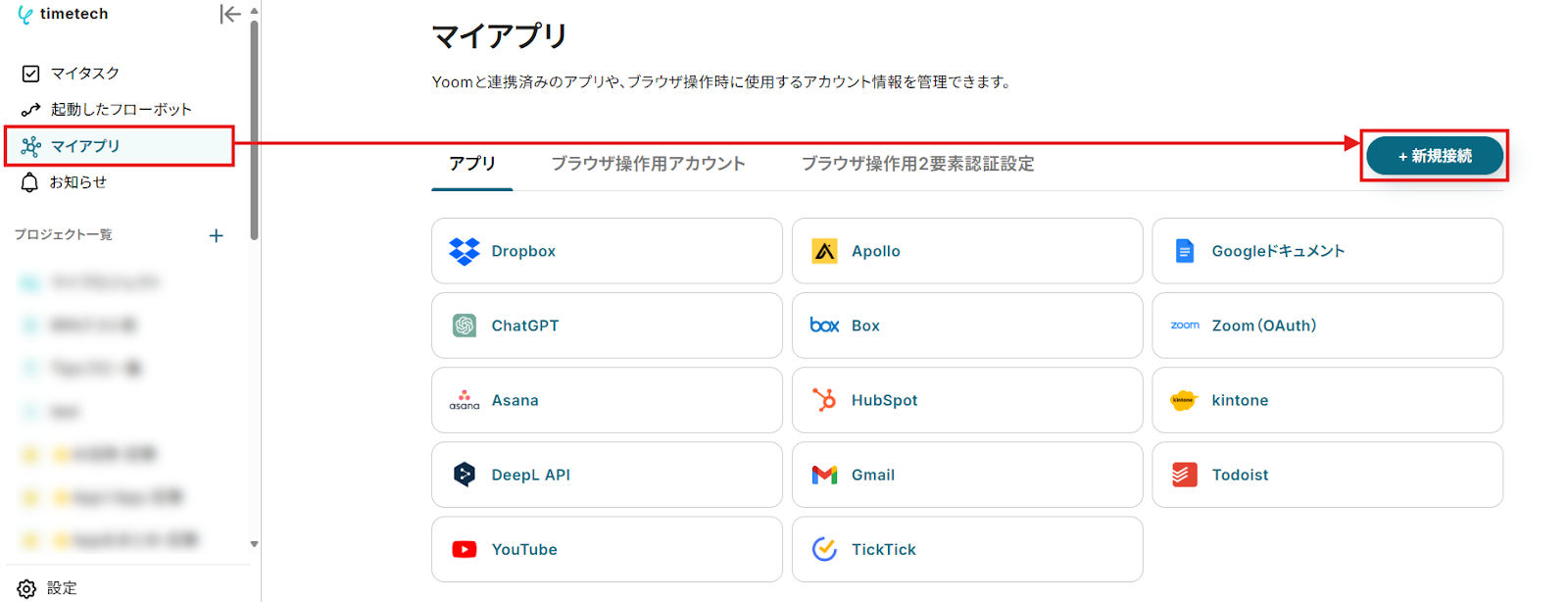Open 起動したフローボット in sidebar
This screenshot has width=1568, height=602.
[x=121, y=110]
